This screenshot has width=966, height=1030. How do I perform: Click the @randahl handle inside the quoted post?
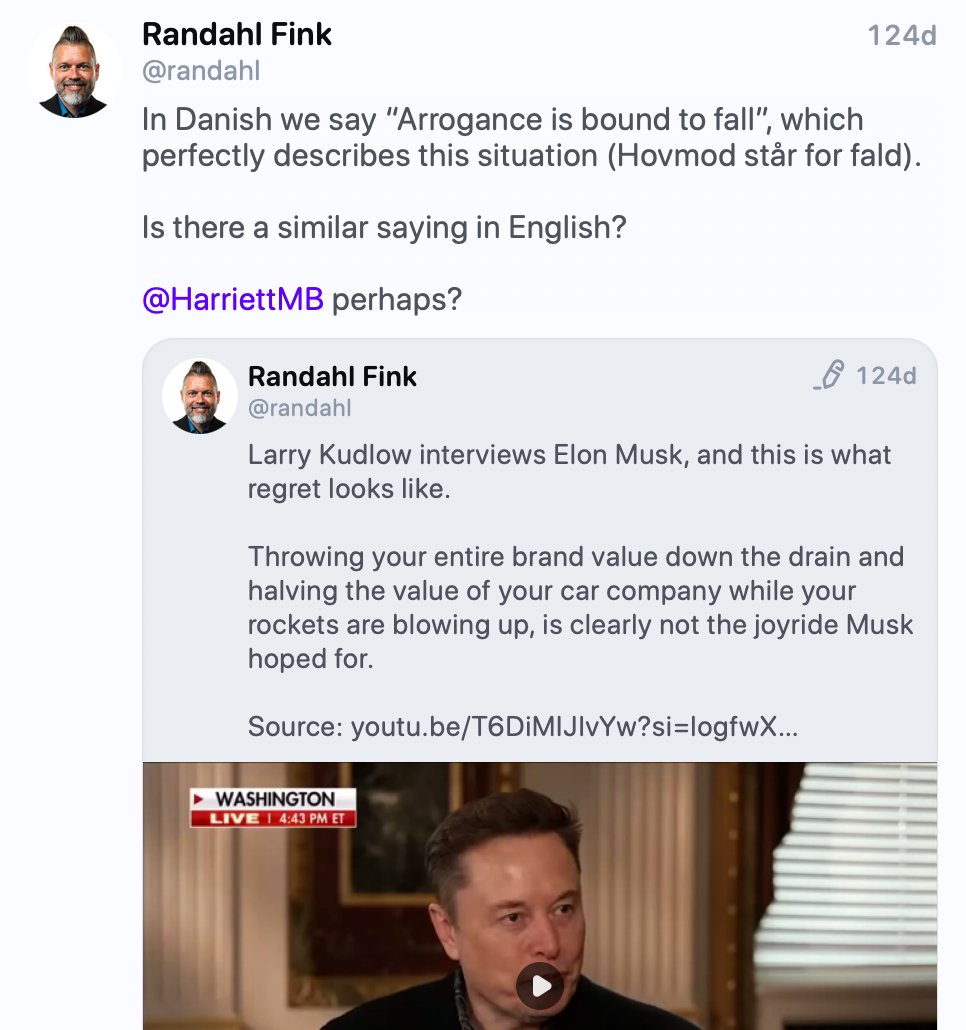[x=299, y=408]
